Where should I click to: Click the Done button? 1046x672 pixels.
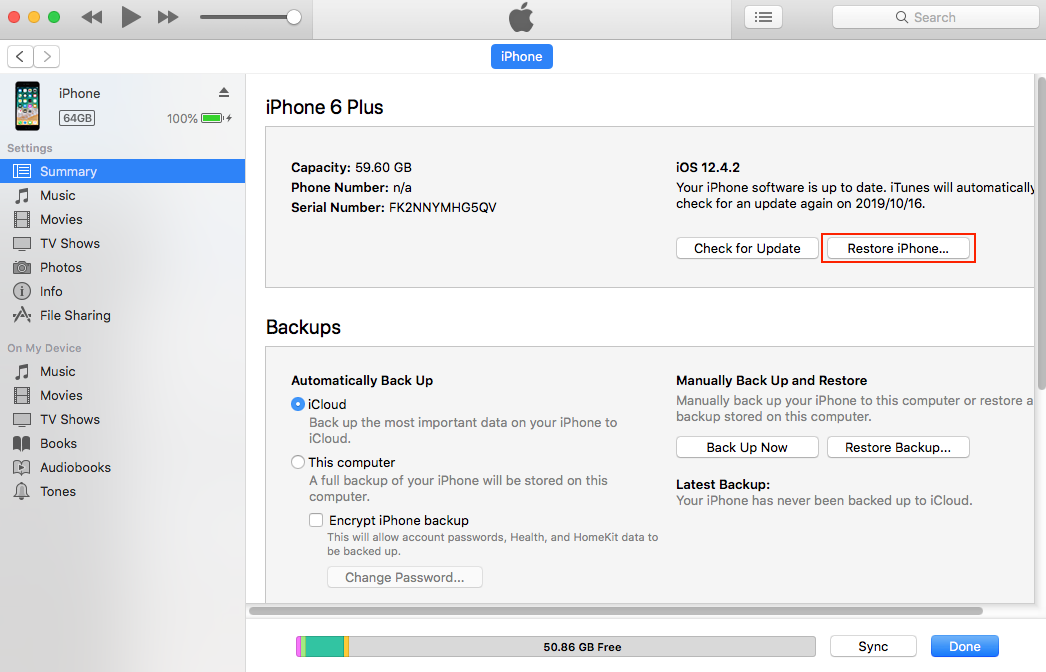[965, 646]
